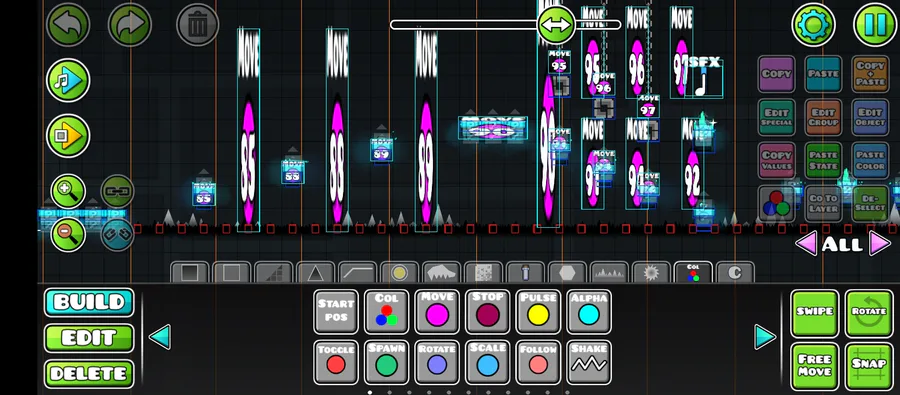This screenshot has height=395, width=900.
Task: Select the Shake trigger object
Action: click(589, 362)
